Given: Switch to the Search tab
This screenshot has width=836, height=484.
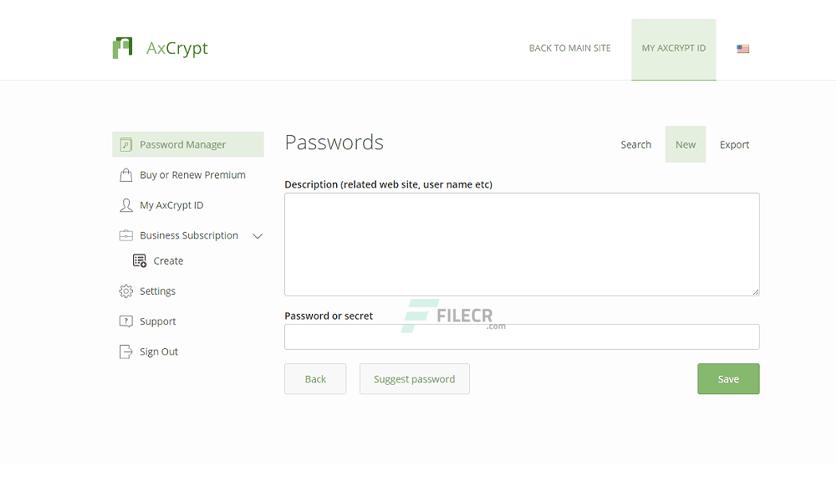Looking at the screenshot, I should (636, 144).
